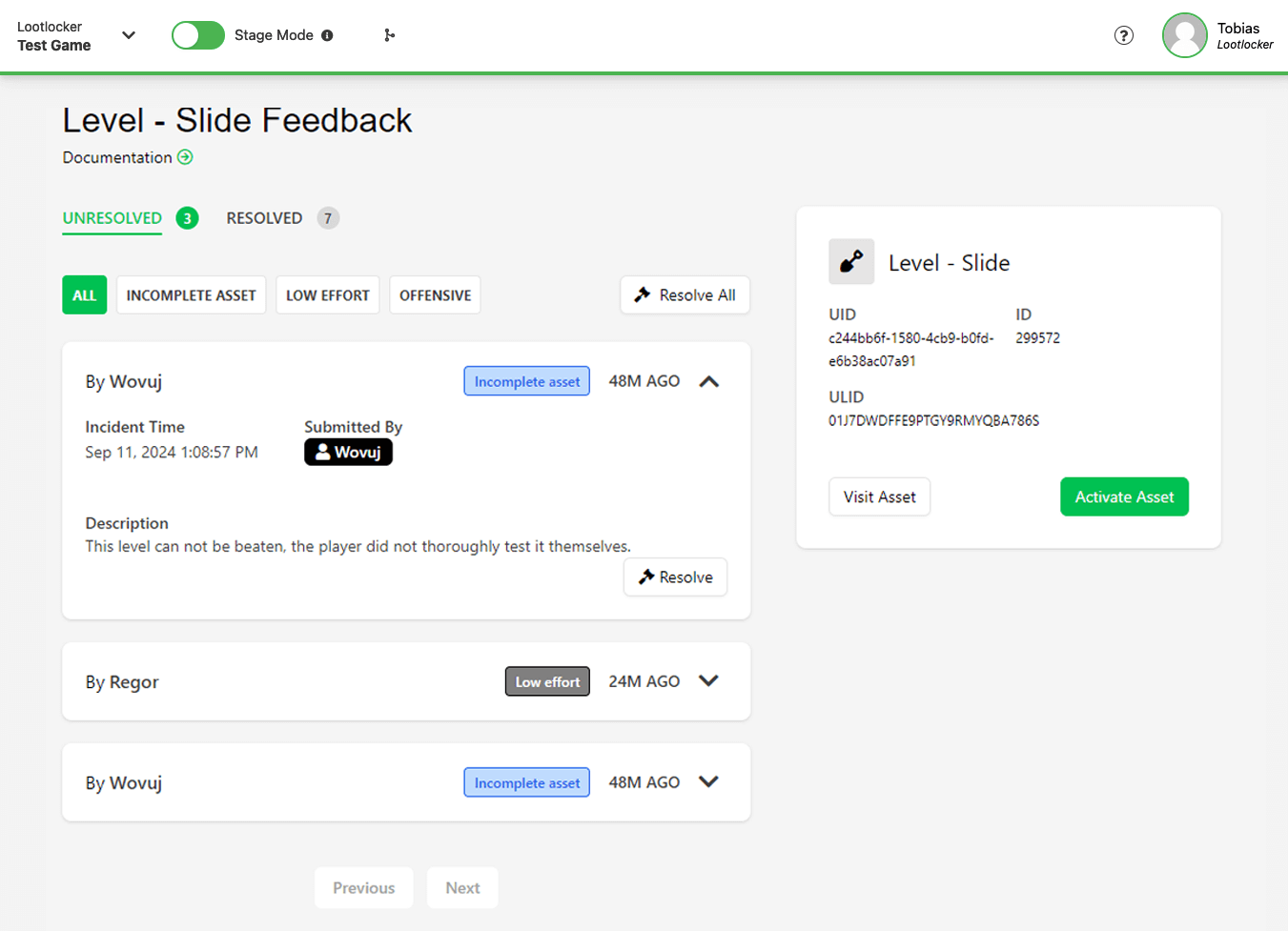Click the hammer icon on Resolve All button

pyautogui.click(x=643, y=294)
